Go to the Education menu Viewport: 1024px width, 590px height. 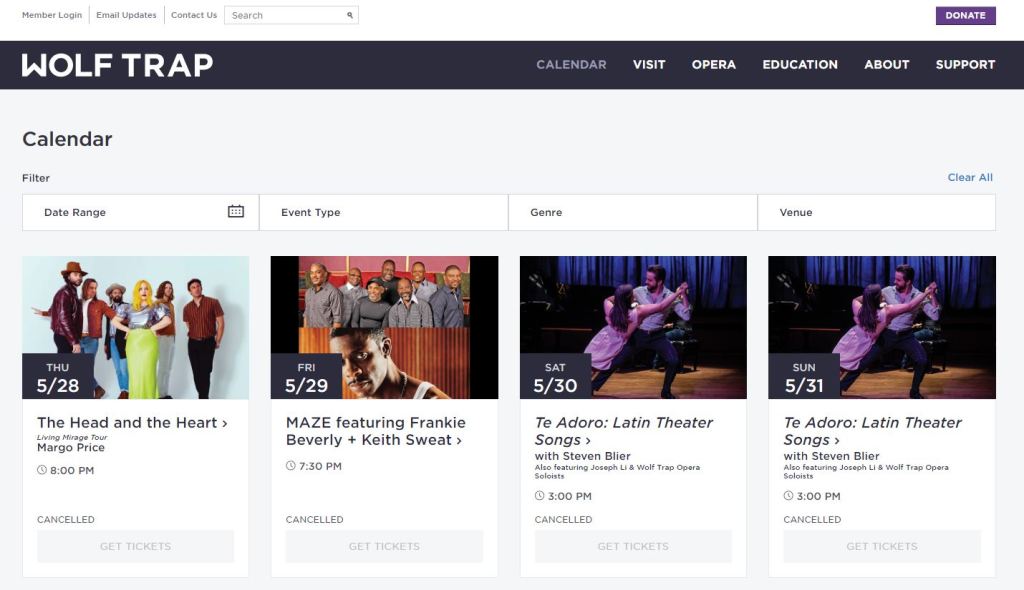click(x=799, y=65)
